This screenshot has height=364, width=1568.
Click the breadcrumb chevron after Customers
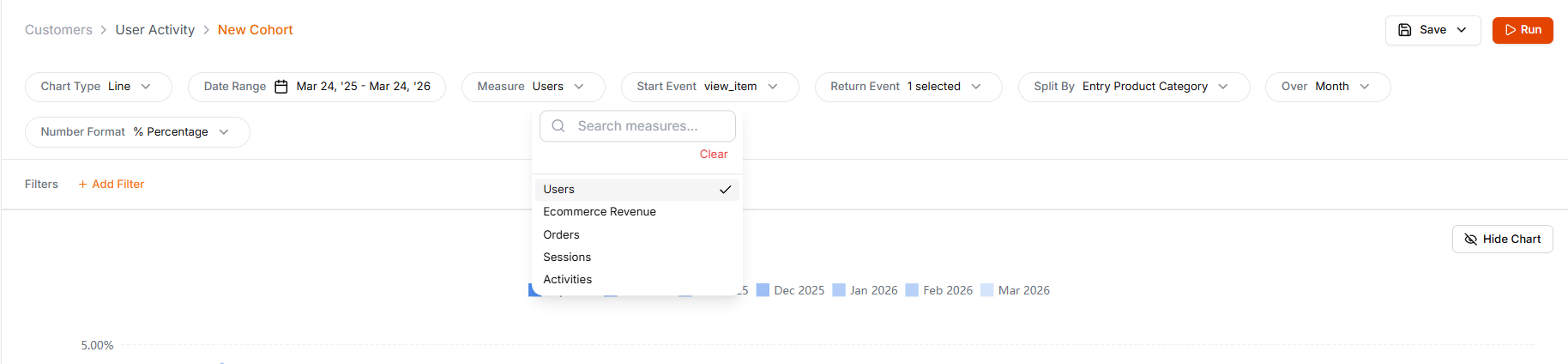click(104, 30)
